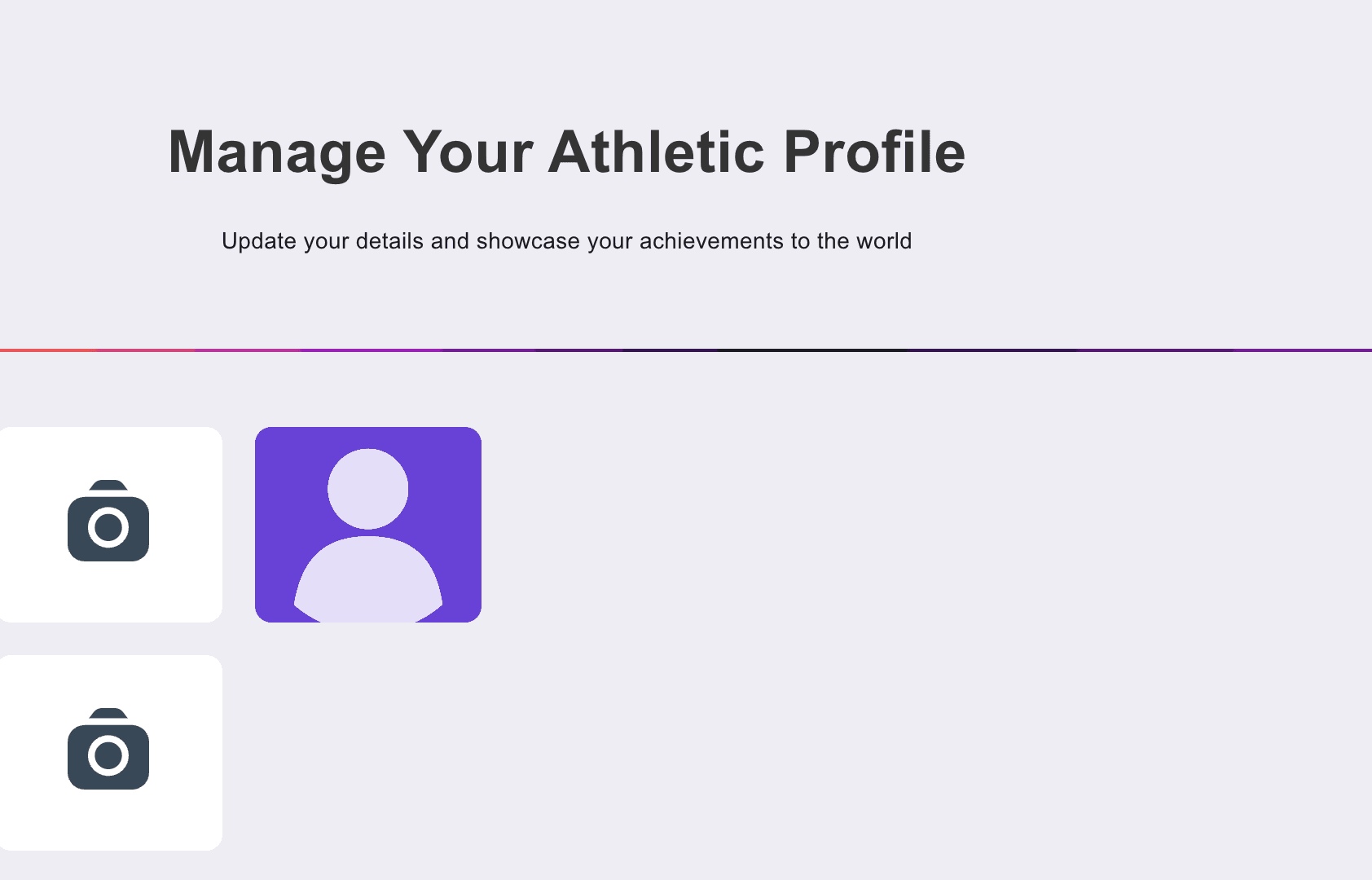
Task: Click the word "Profile" in the heading
Action: (874, 152)
